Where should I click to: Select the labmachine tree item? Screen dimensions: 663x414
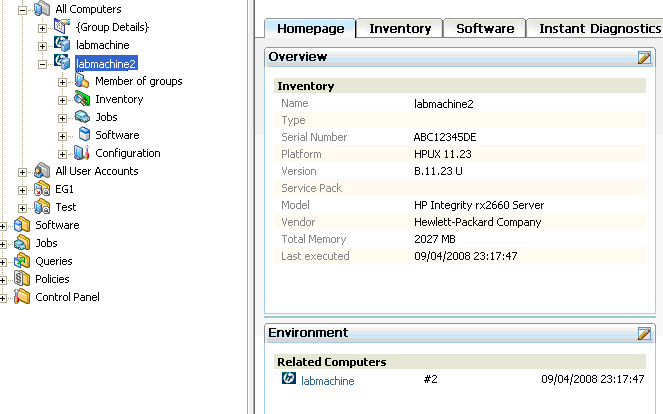pos(103,45)
